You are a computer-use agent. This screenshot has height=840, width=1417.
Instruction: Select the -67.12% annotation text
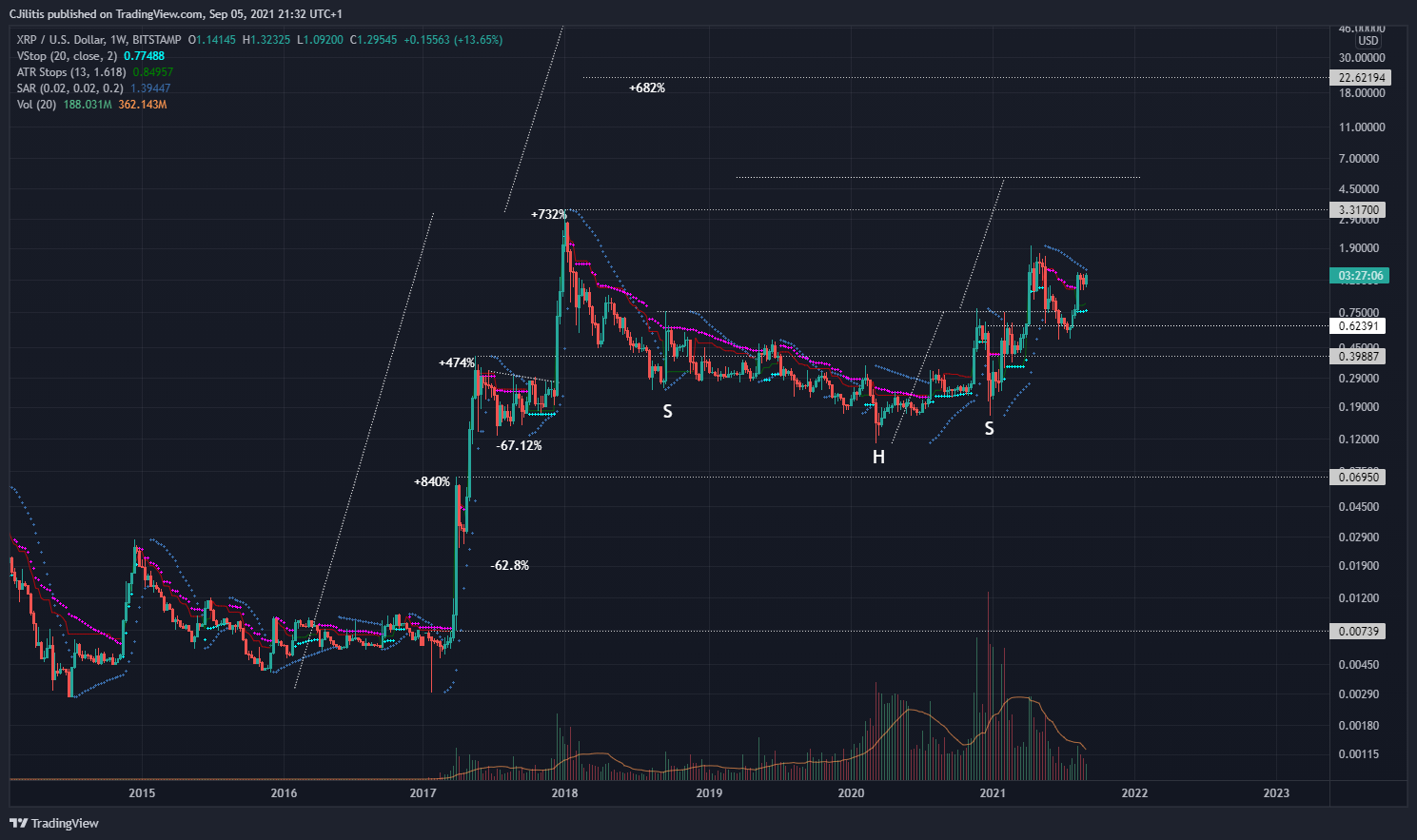pos(520,446)
